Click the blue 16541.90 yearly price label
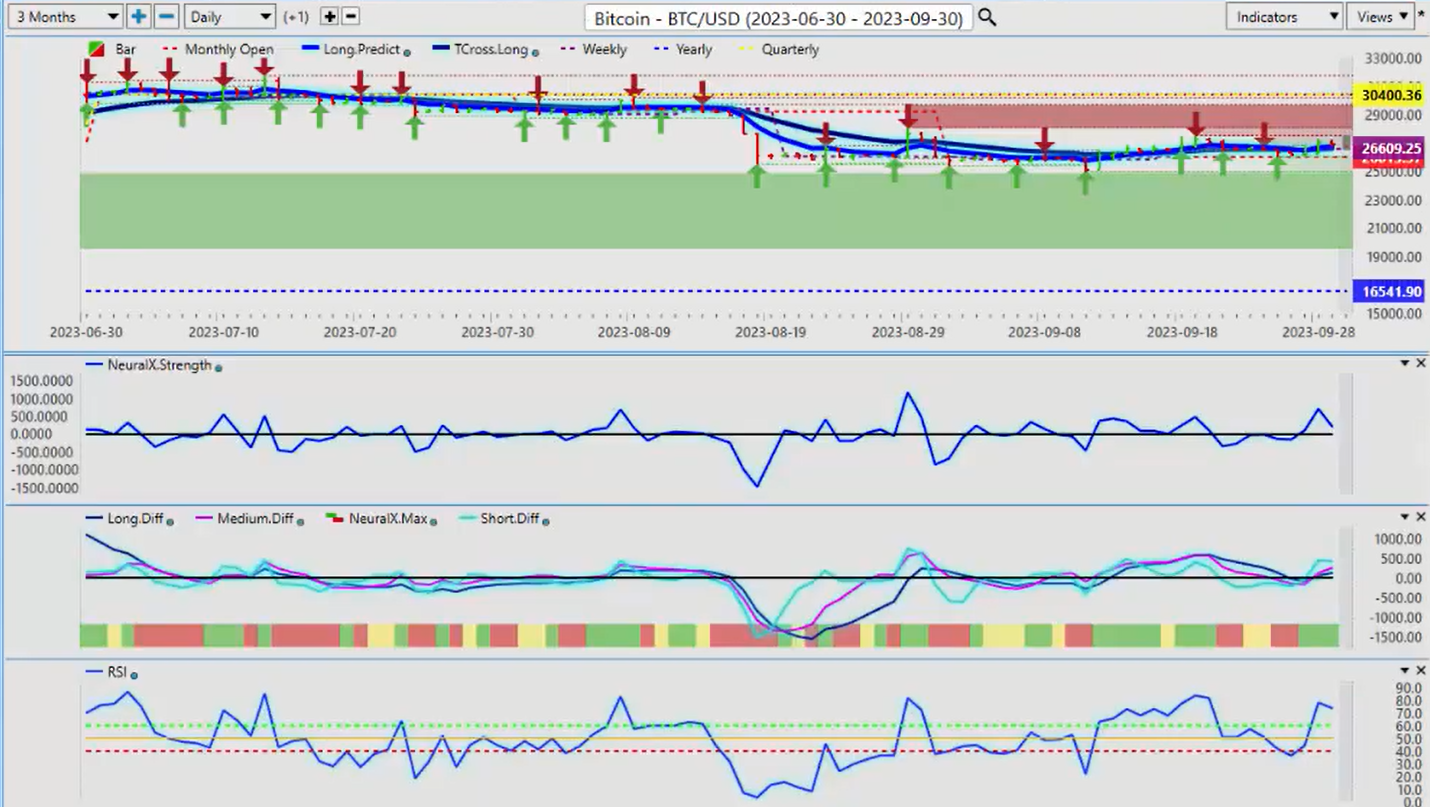 [x=1388, y=292]
